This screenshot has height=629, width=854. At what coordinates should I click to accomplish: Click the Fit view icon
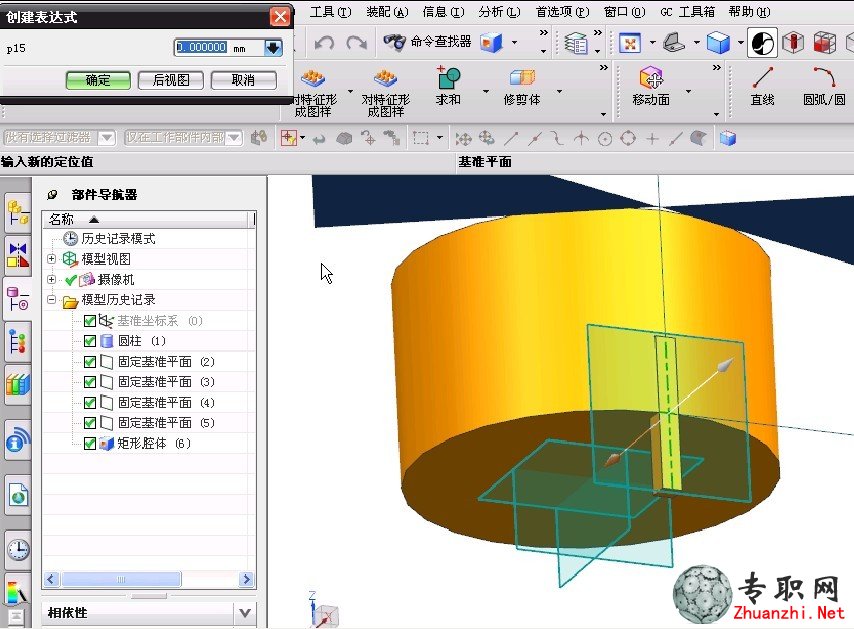click(x=630, y=43)
